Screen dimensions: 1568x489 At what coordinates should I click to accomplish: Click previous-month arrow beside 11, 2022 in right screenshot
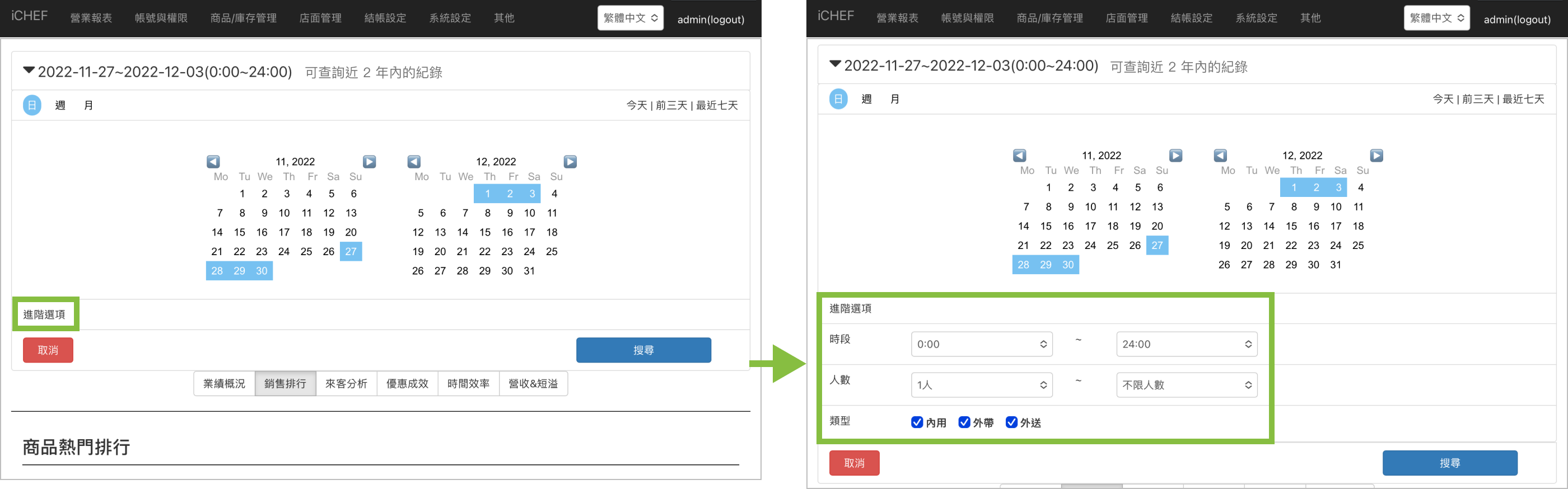[1020, 156]
